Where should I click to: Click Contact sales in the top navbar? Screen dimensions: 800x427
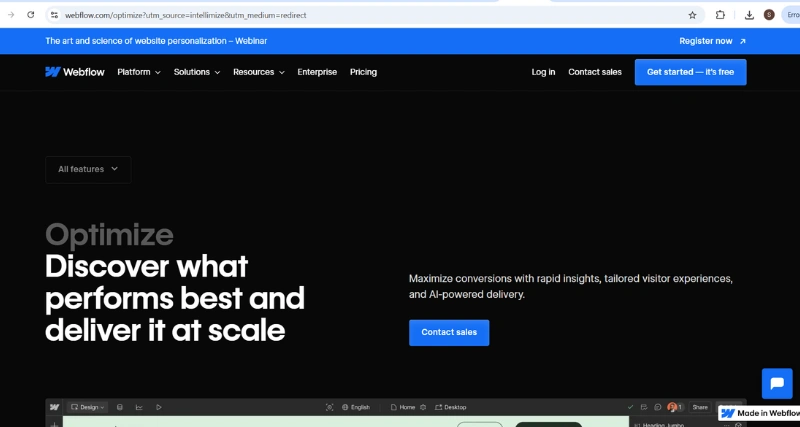point(595,72)
